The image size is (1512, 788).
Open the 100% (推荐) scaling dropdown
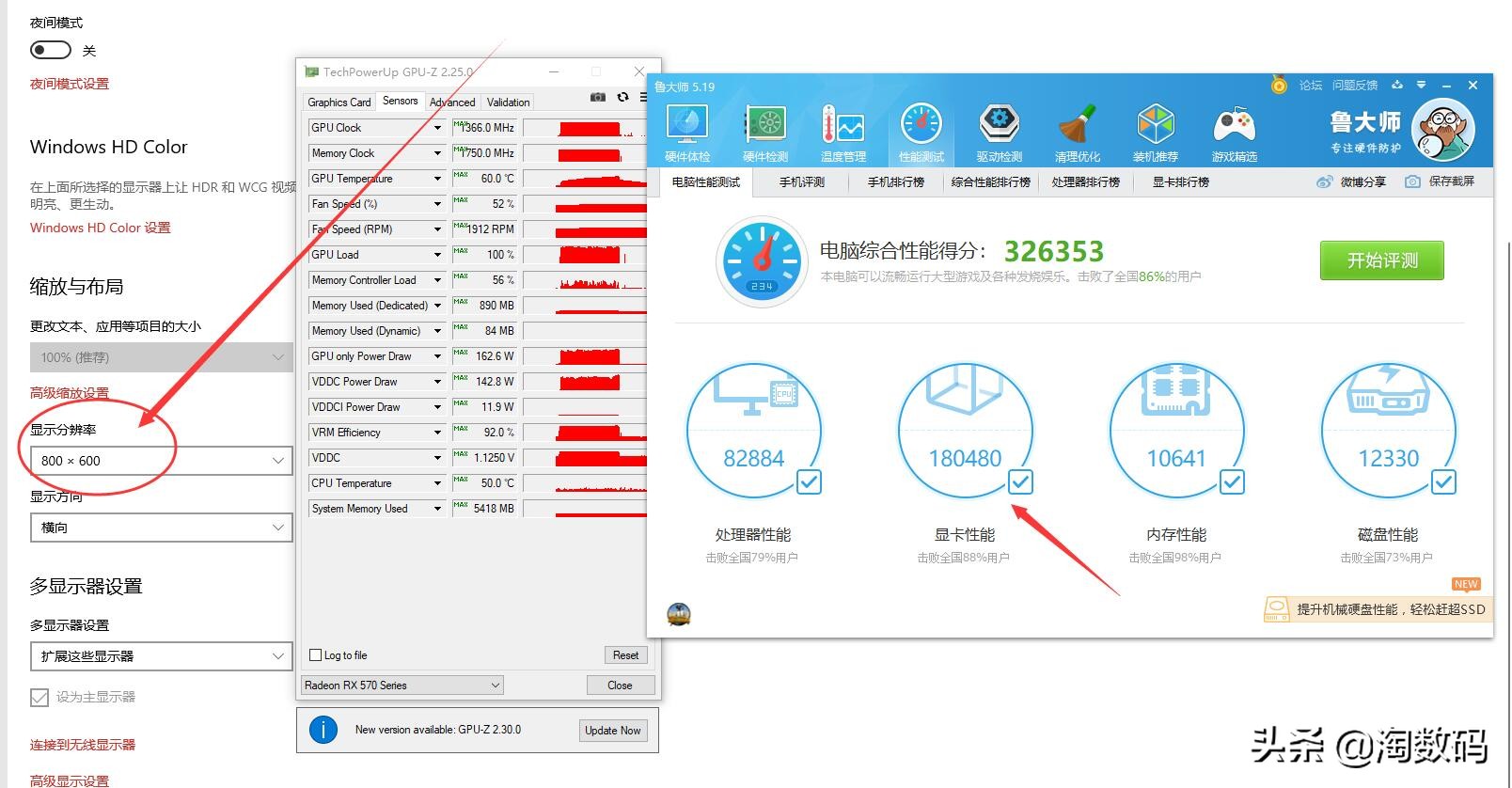(162, 357)
